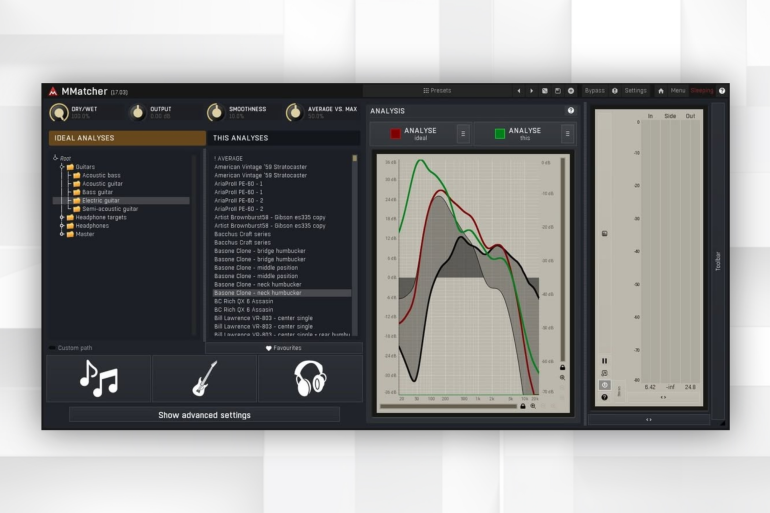Click Show advanced settings button
Screen dimensions: 770x513
click(x=204, y=415)
